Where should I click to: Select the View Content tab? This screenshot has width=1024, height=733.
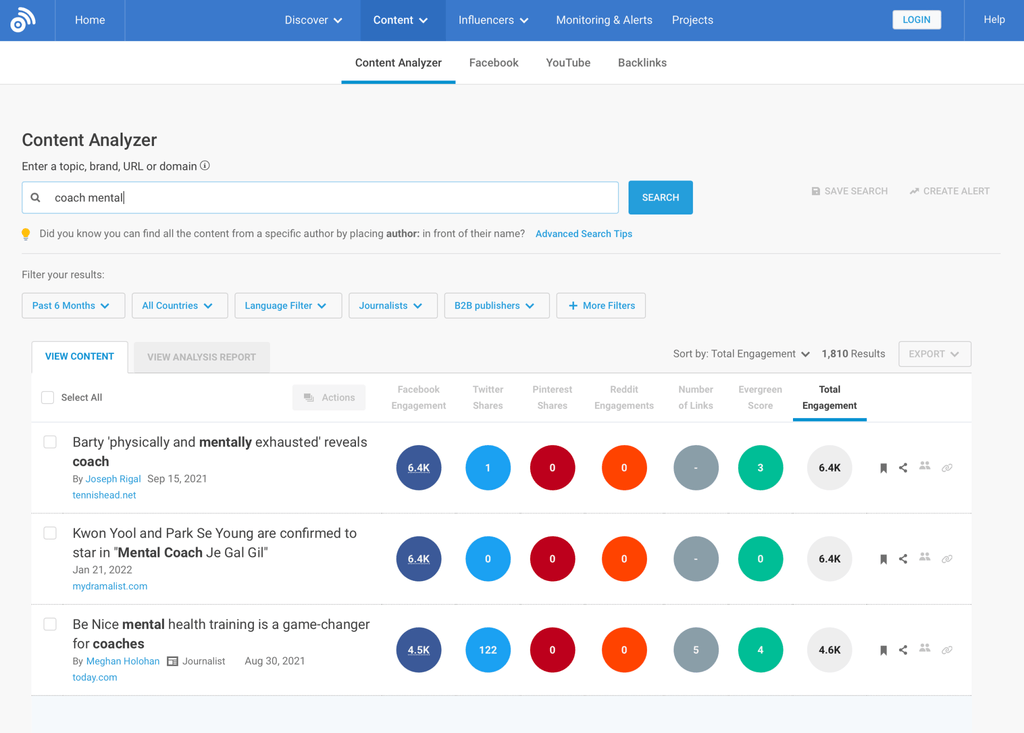pos(80,357)
